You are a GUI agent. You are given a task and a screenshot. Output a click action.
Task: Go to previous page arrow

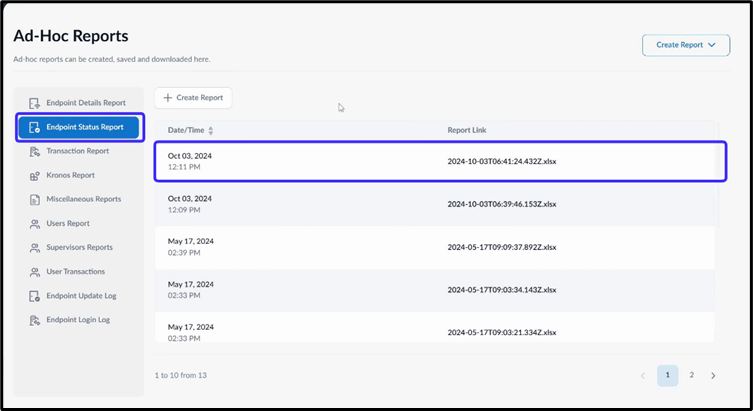(643, 375)
